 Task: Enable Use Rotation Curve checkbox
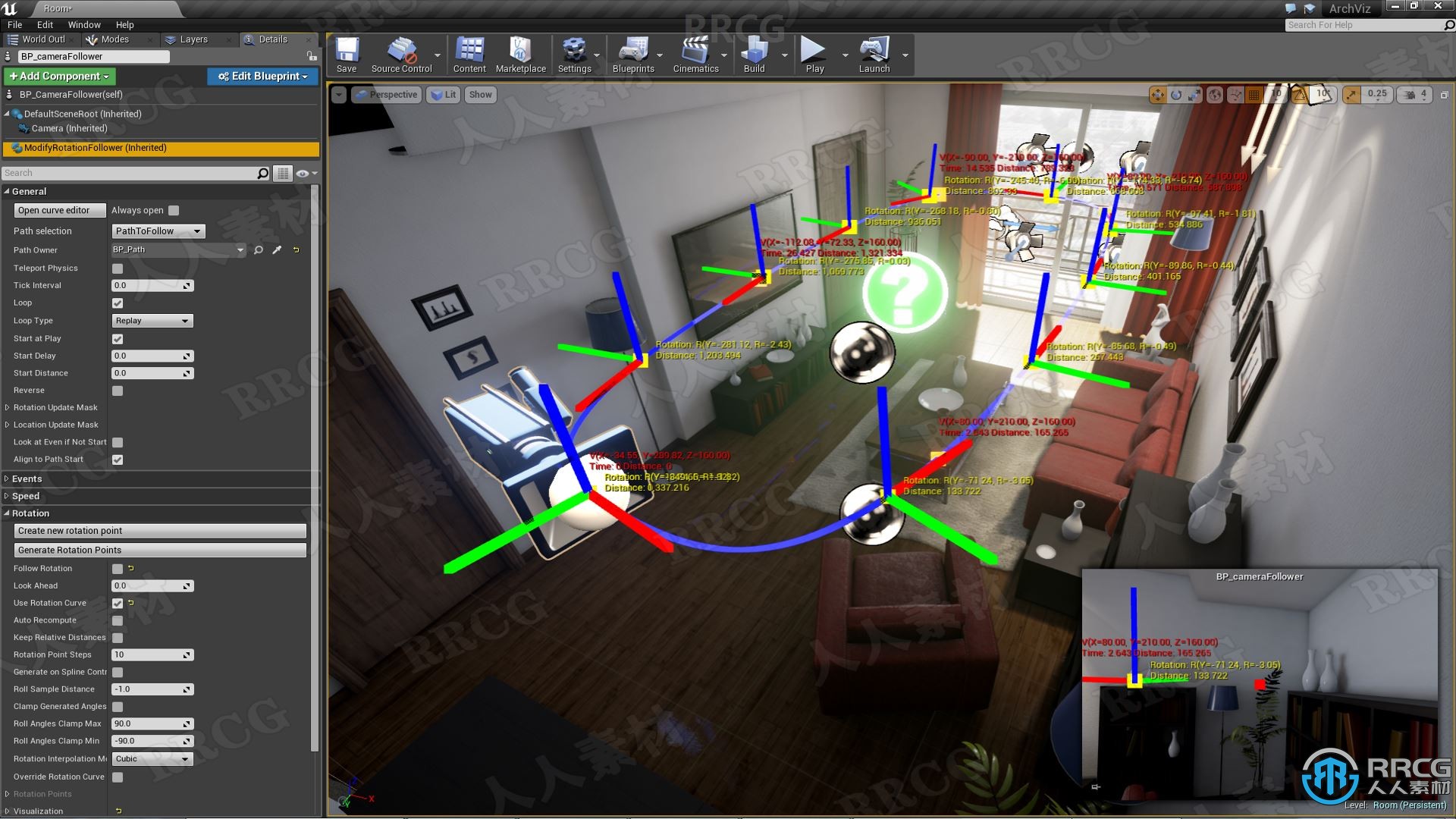point(117,603)
